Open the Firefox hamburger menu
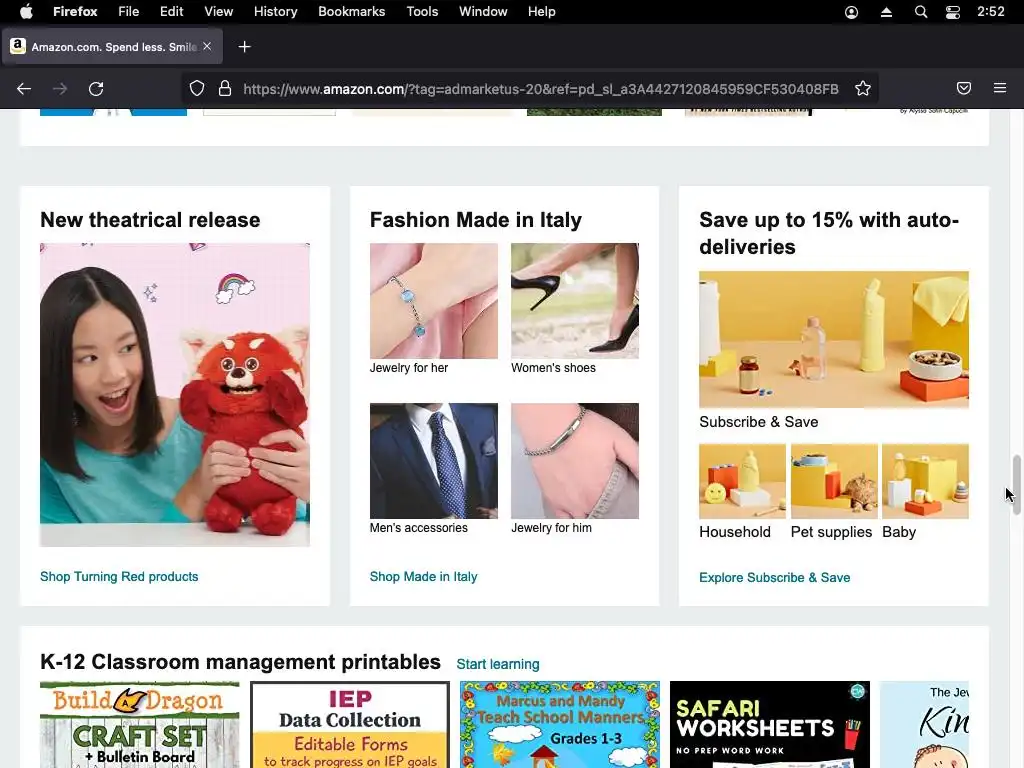 pos(1000,88)
